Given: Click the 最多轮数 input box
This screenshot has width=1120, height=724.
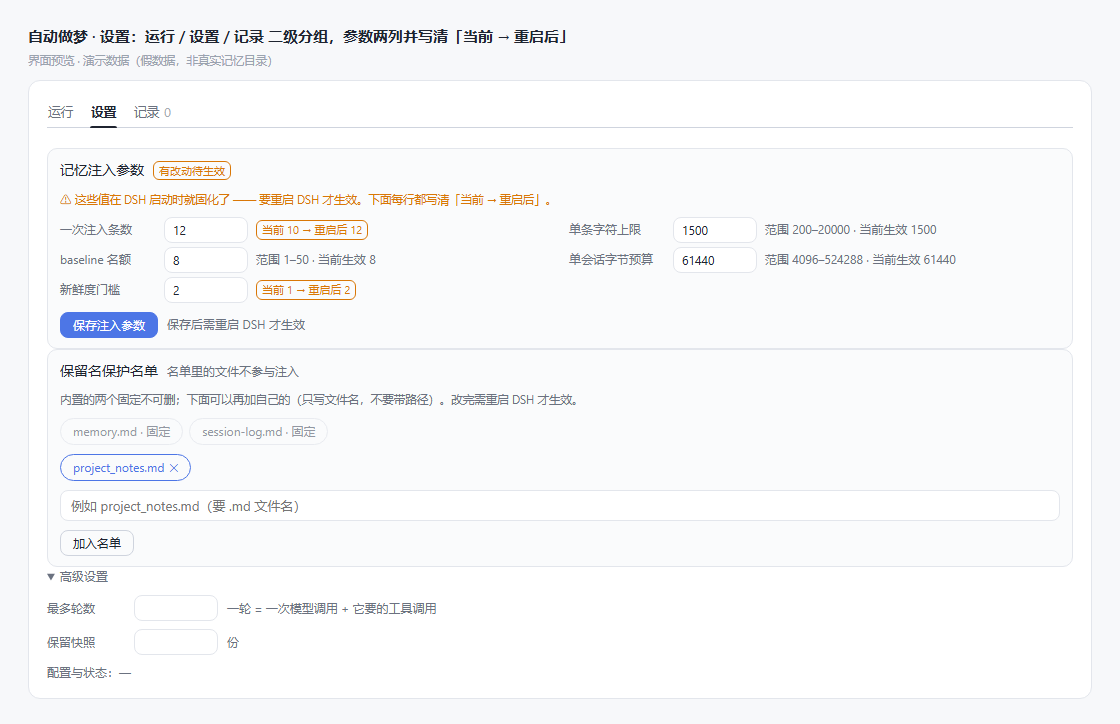Looking at the screenshot, I should 176,608.
